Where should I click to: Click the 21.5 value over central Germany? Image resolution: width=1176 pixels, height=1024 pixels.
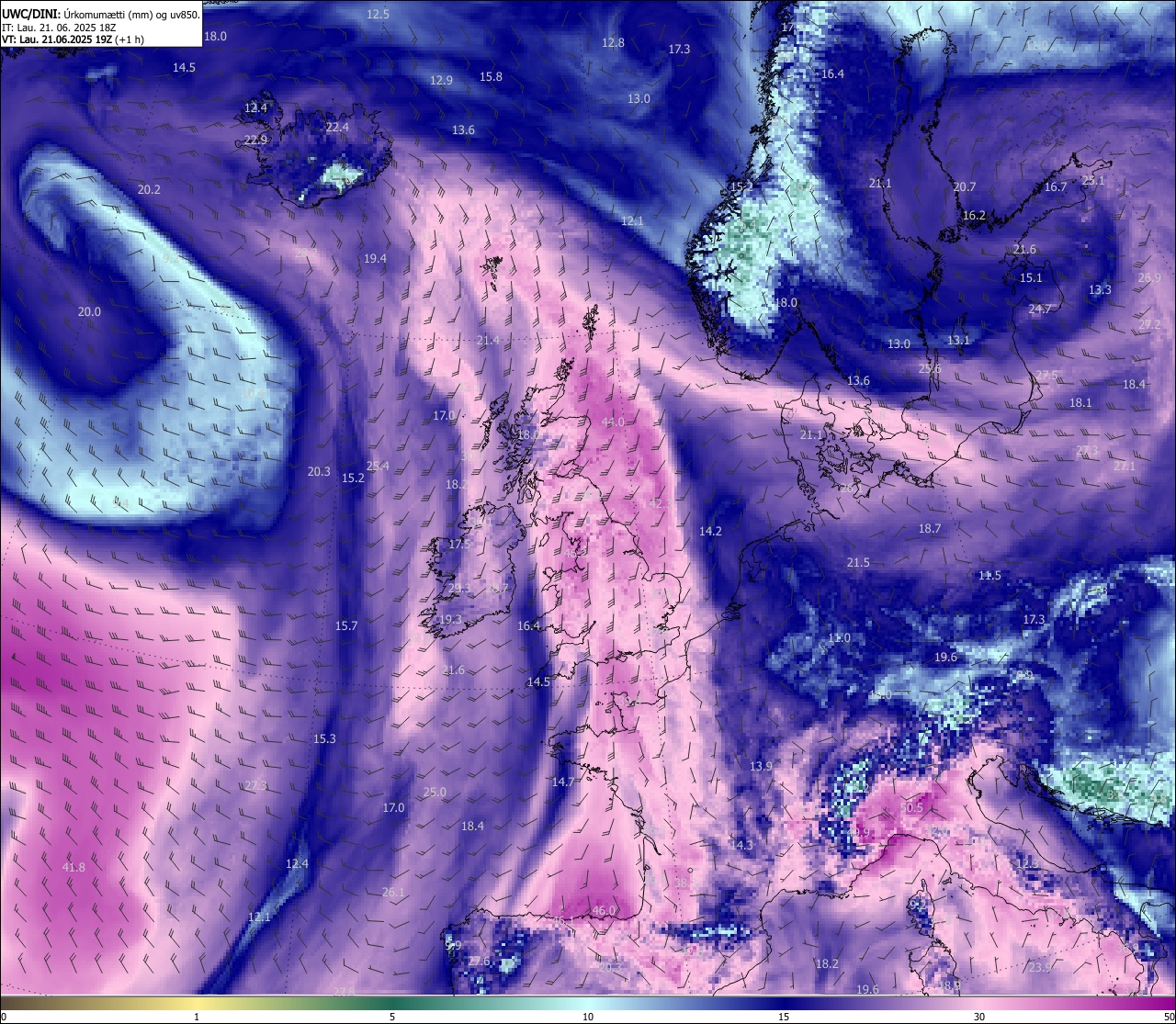858,562
